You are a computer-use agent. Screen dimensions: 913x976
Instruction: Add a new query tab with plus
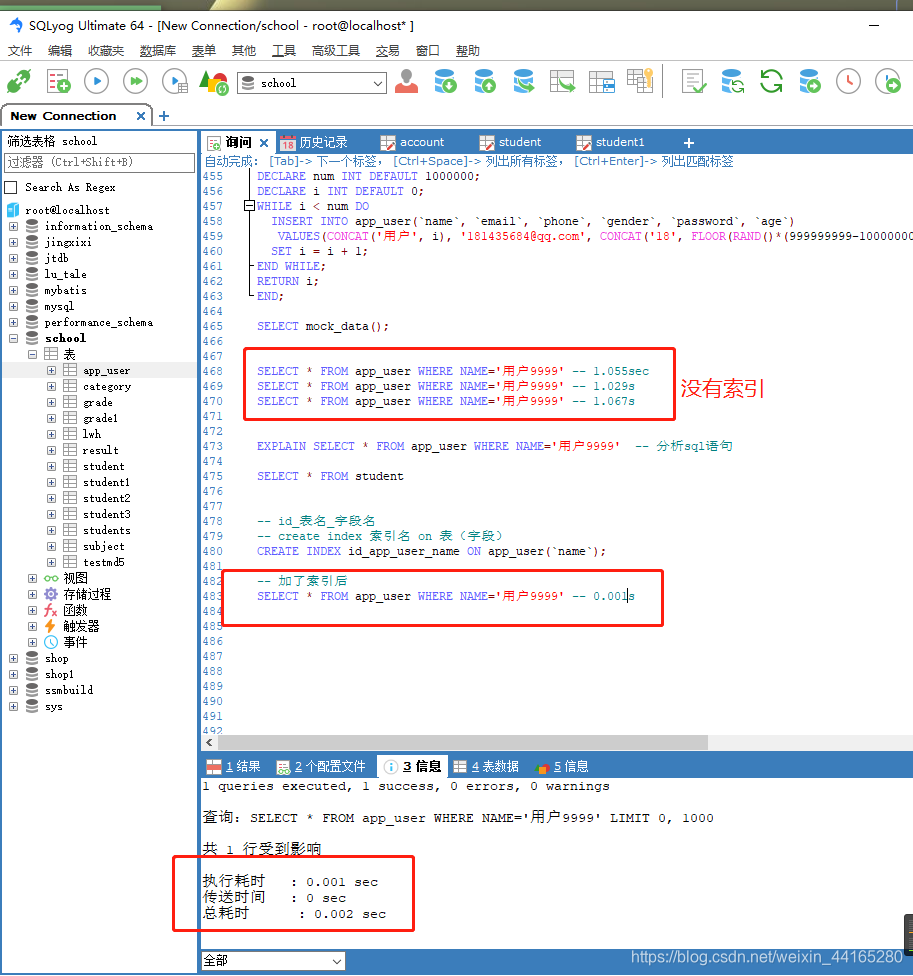688,143
